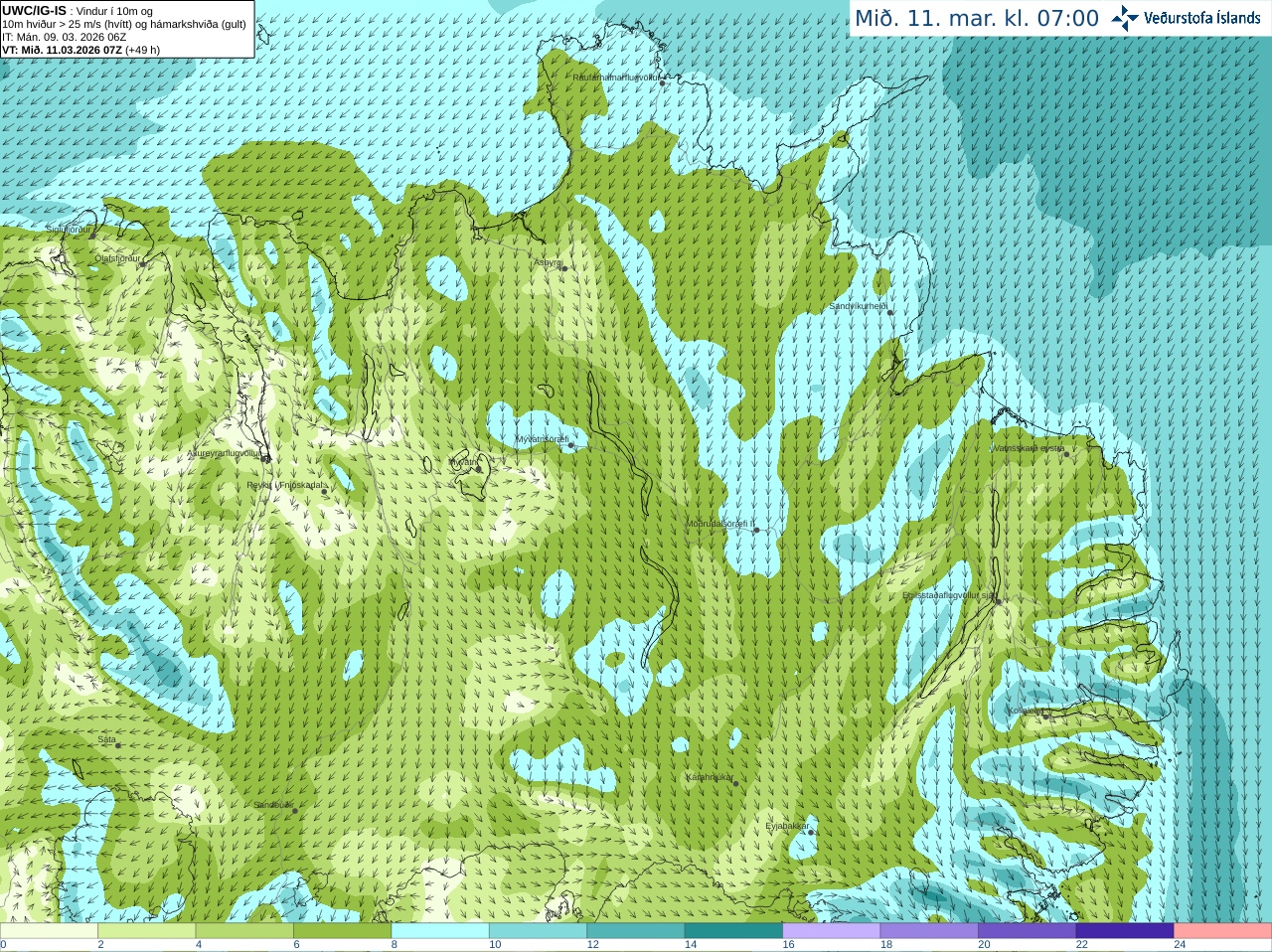Click the legend scale number 0

3,945
